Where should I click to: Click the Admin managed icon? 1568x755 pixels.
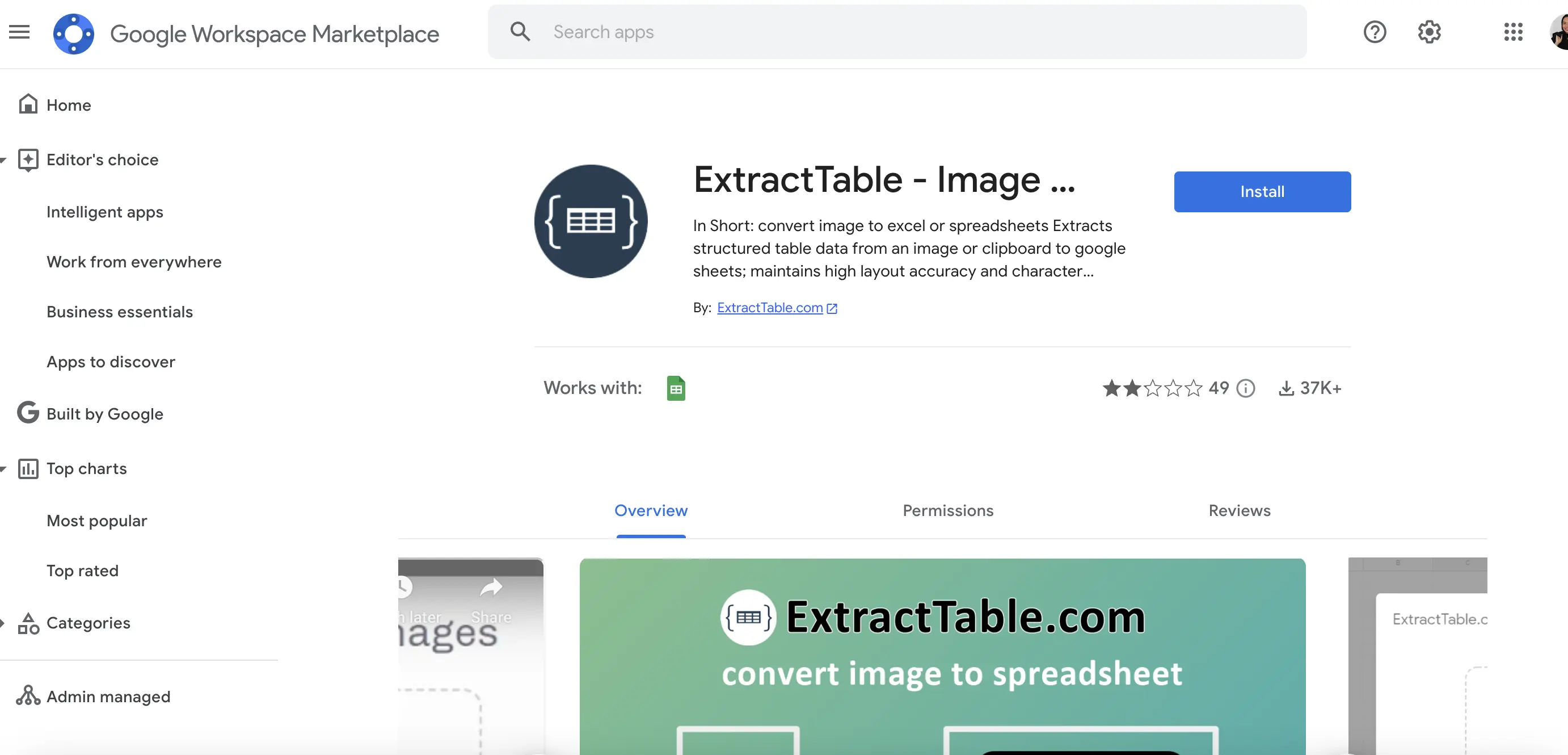coord(28,695)
